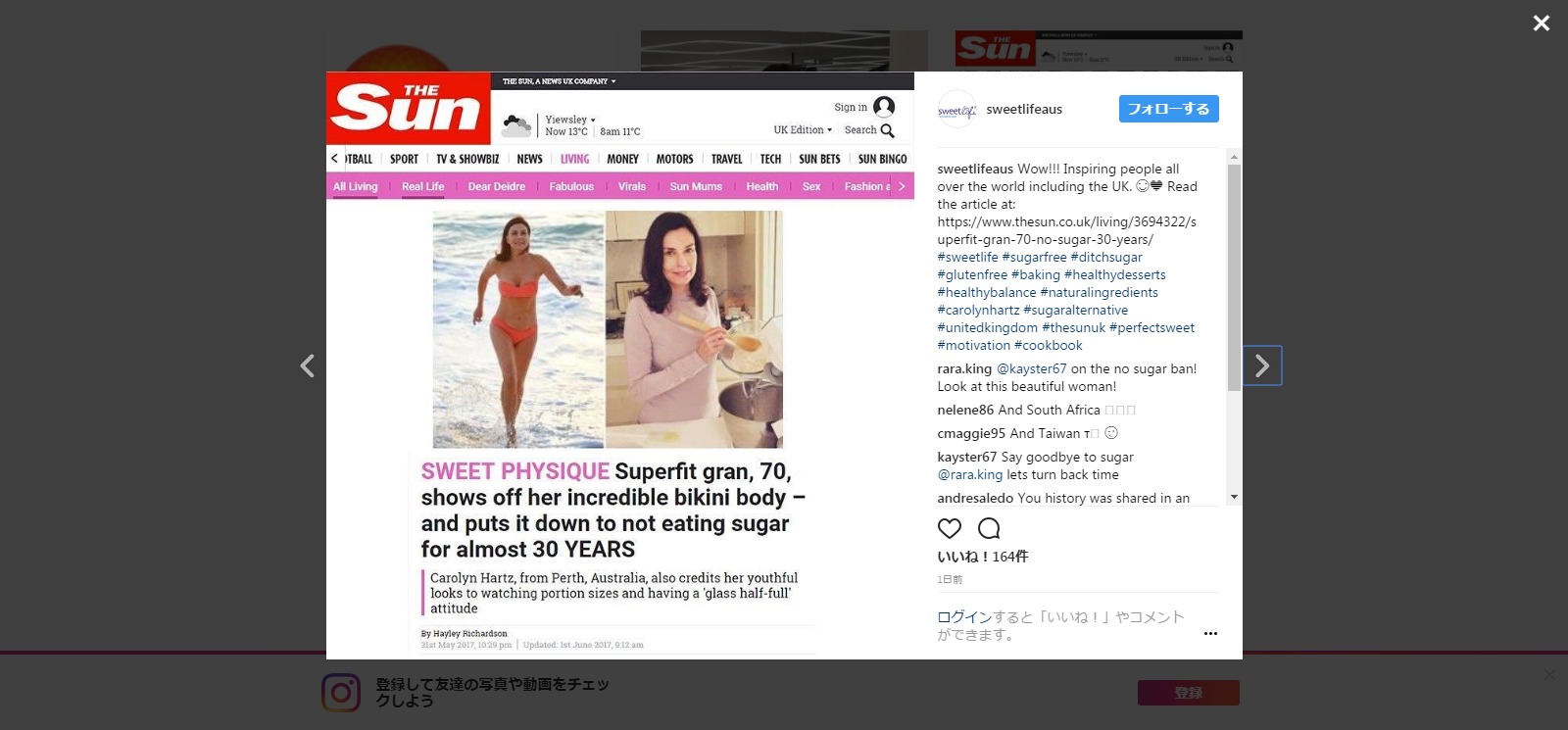Close the post overlay with X
Screen dimensions: 1568x730
(x=1542, y=23)
